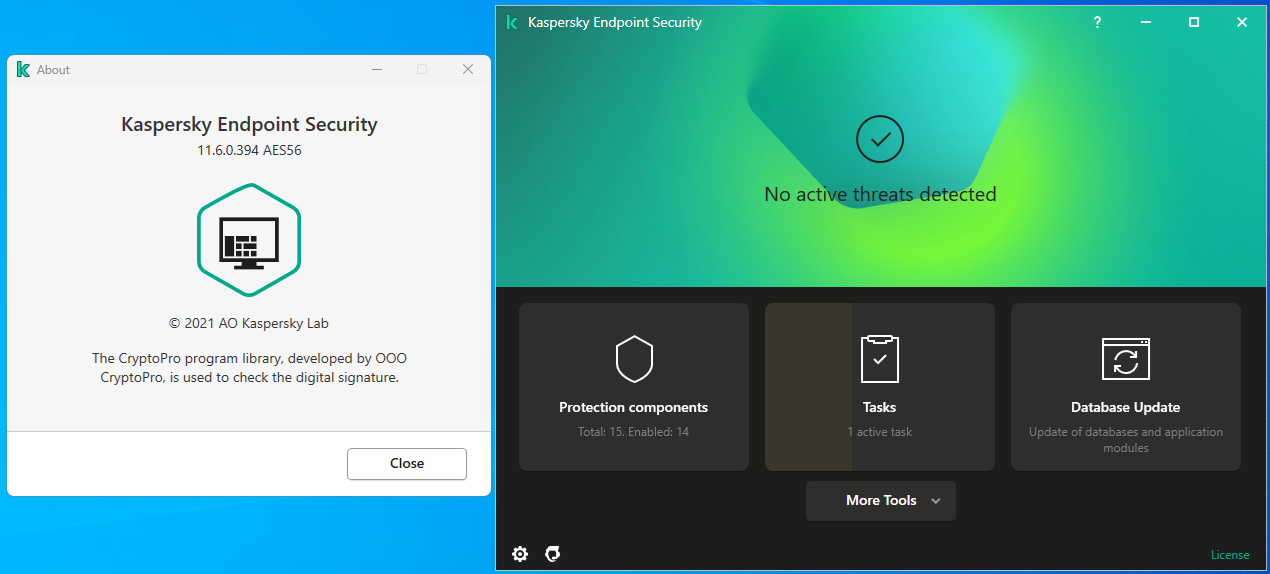Viewport: 1270px width, 574px height.
Task: Close the Kaspersky Endpoint Security main window
Action: pos(1242,22)
